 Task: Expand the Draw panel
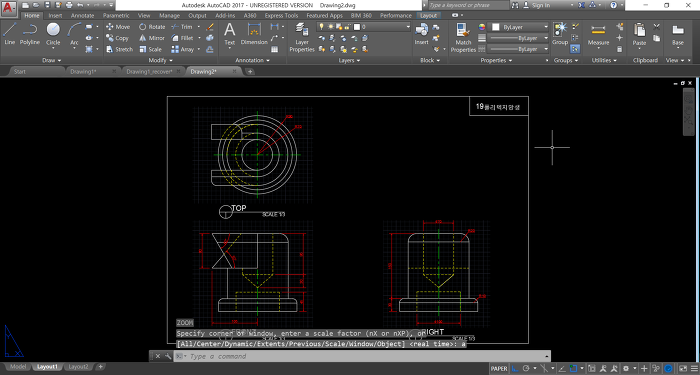[52, 60]
